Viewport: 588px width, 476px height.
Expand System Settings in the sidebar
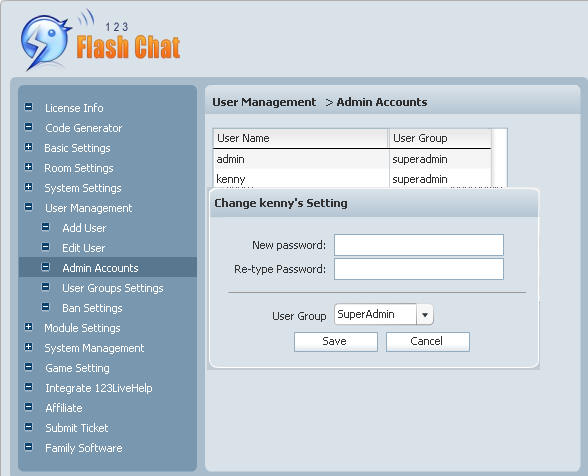(28, 187)
